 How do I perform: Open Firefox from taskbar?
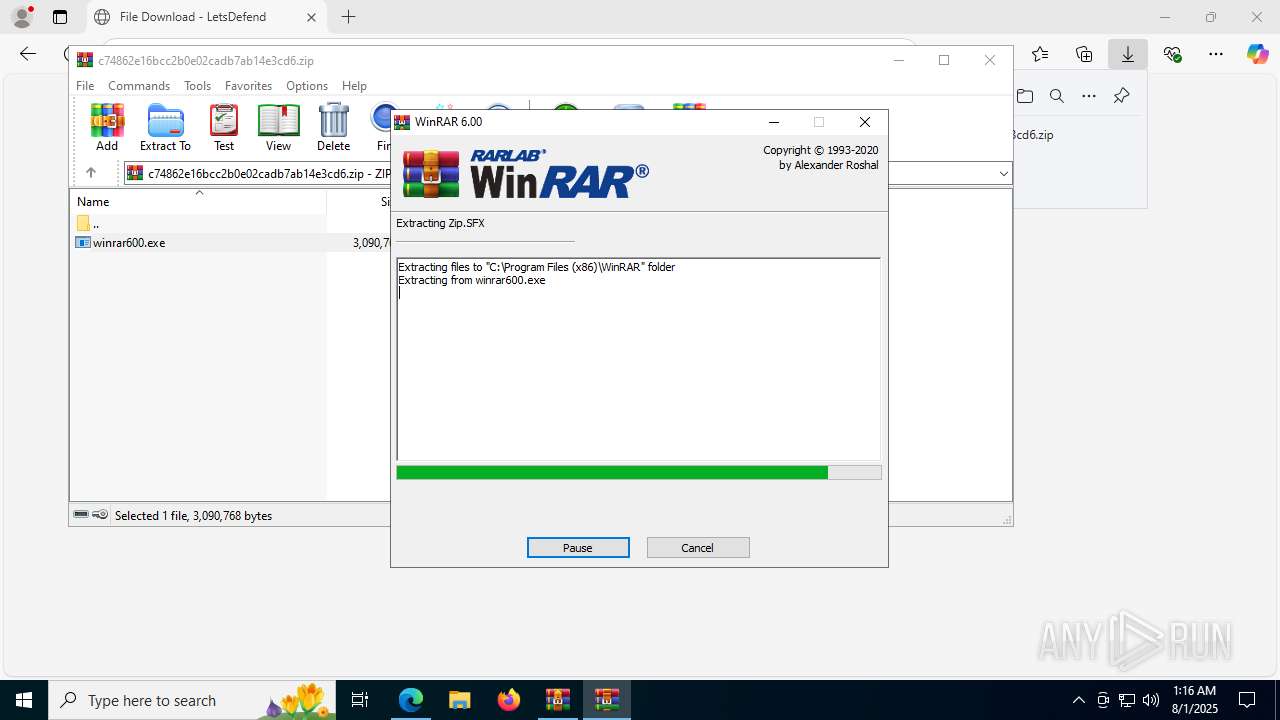(509, 700)
